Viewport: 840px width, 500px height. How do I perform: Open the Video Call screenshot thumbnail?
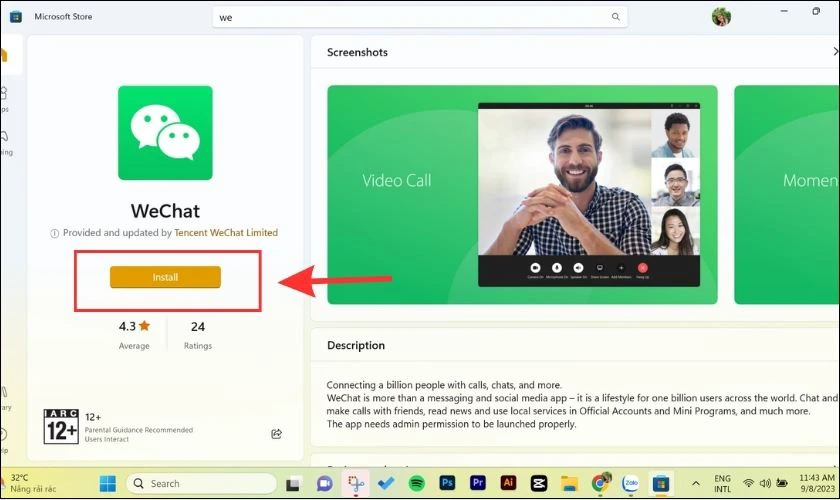522,195
